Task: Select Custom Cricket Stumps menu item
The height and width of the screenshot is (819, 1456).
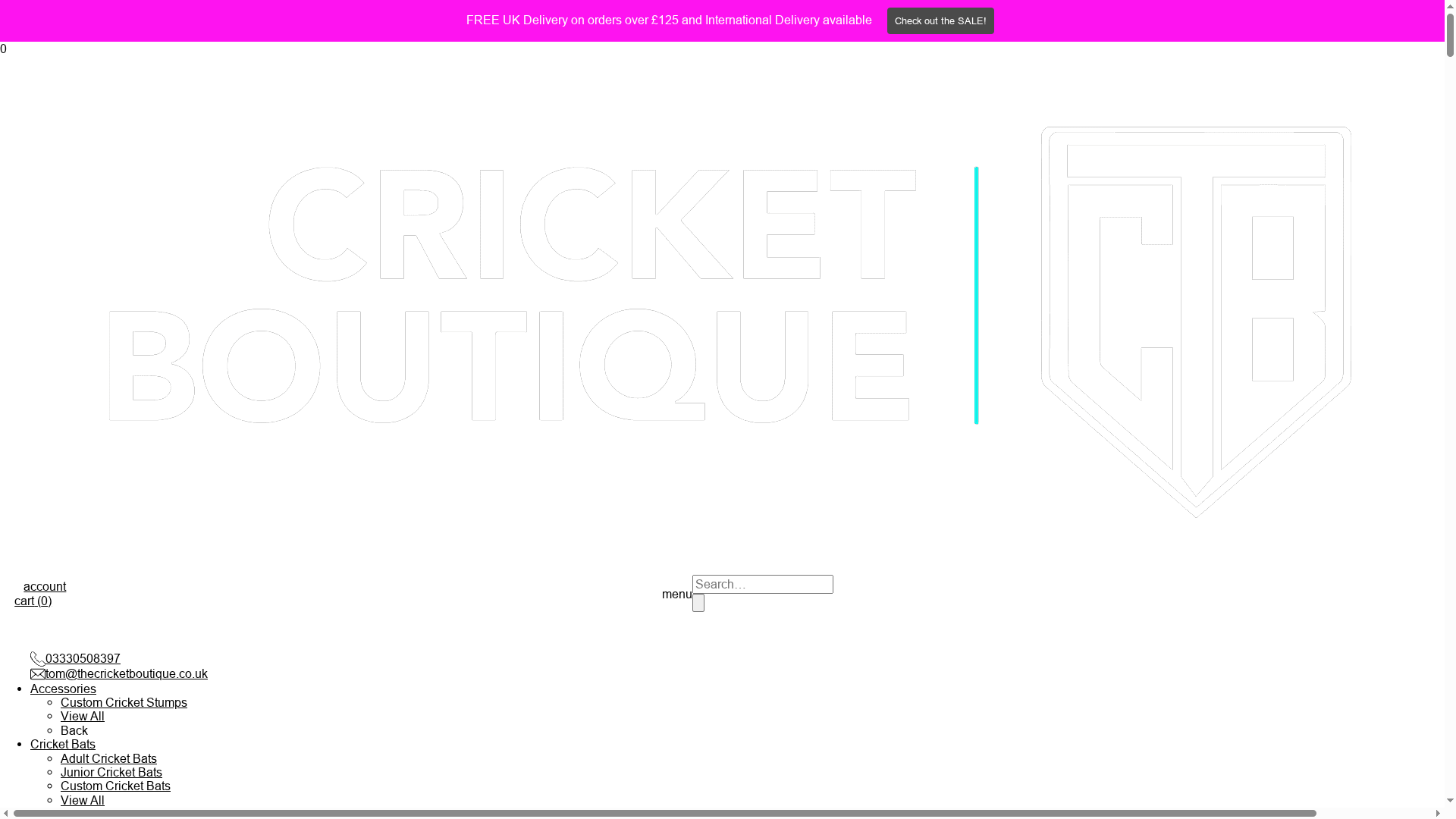Action: click(124, 702)
